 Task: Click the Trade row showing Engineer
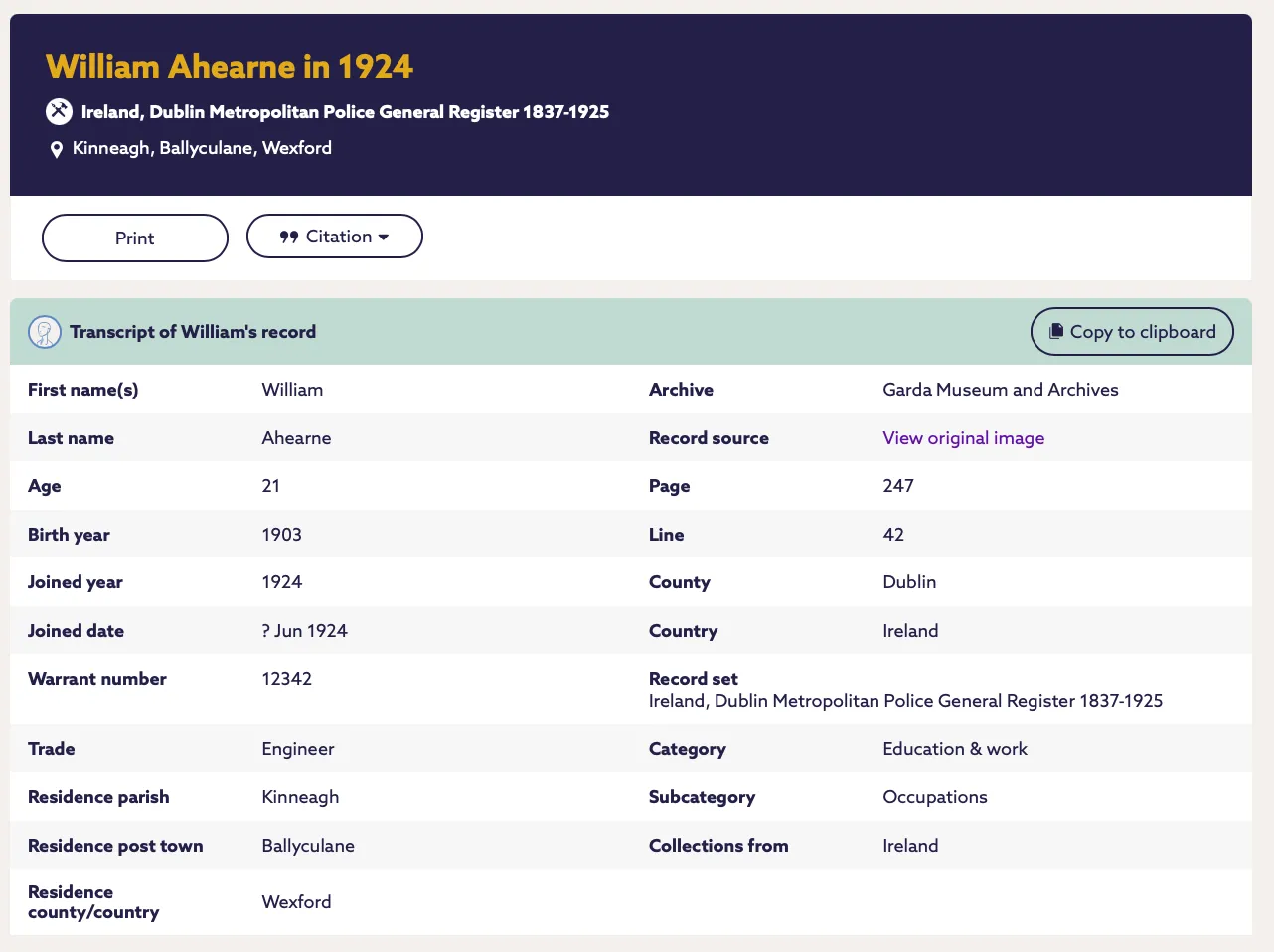point(298,748)
